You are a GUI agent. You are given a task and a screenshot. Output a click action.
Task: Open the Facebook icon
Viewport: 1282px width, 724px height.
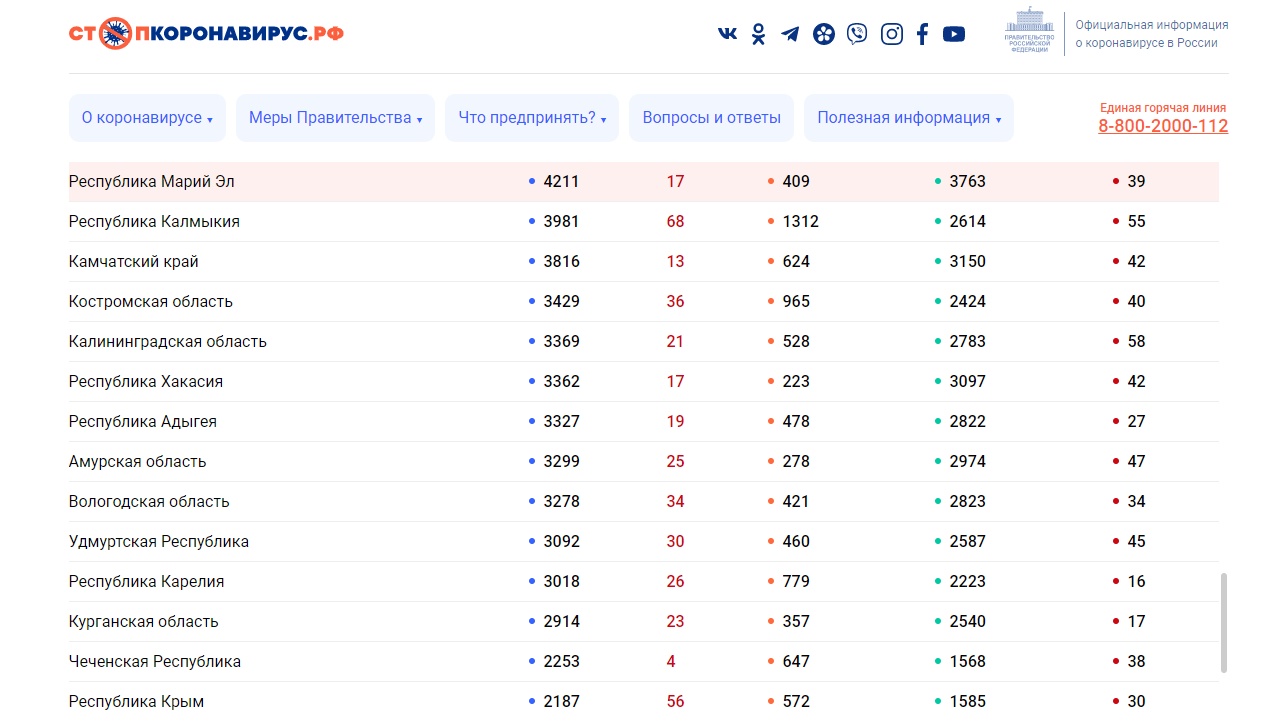(922, 34)
